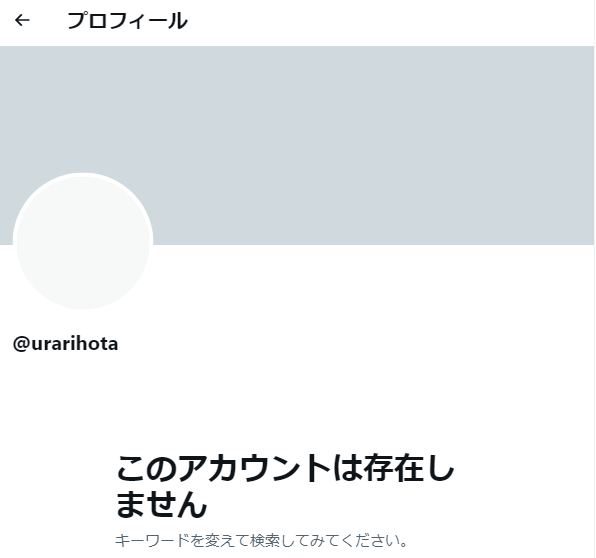Click the light gray banner above the handle

point(297,146)
